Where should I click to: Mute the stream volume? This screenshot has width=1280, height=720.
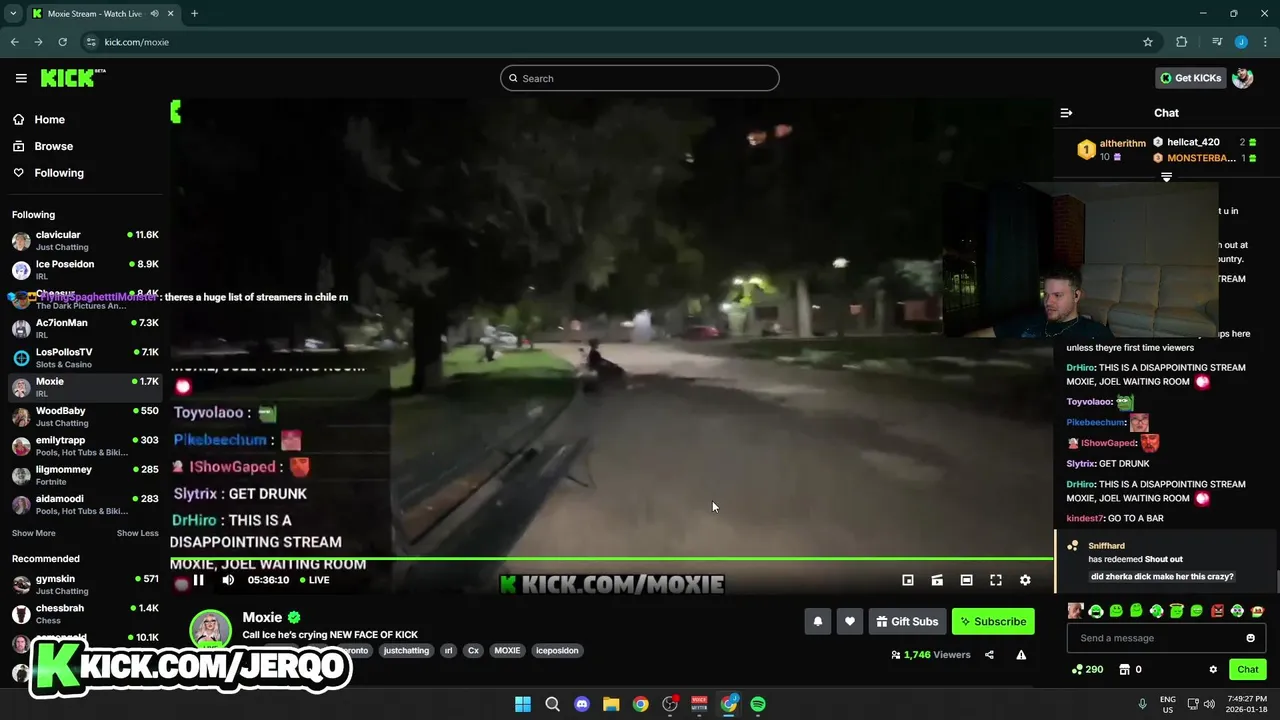[x=228, y=580]
